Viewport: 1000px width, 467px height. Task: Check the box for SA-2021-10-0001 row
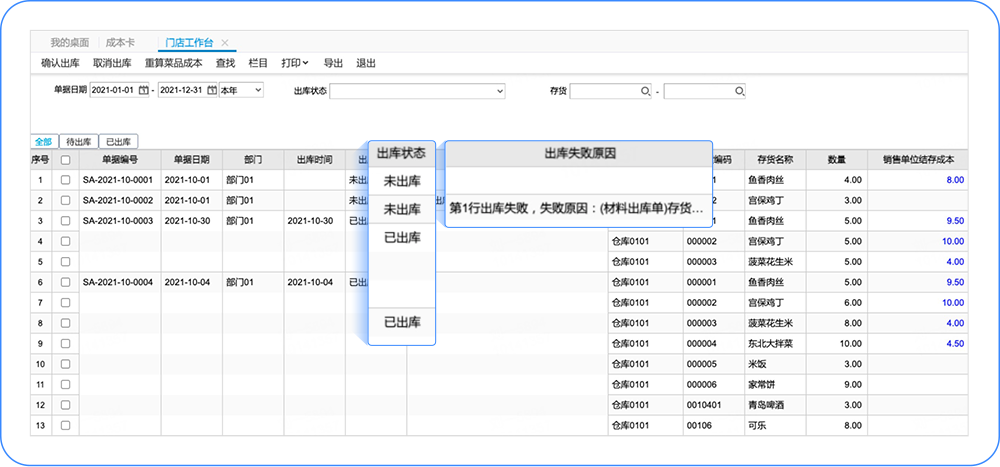click(x=66, y=180)
